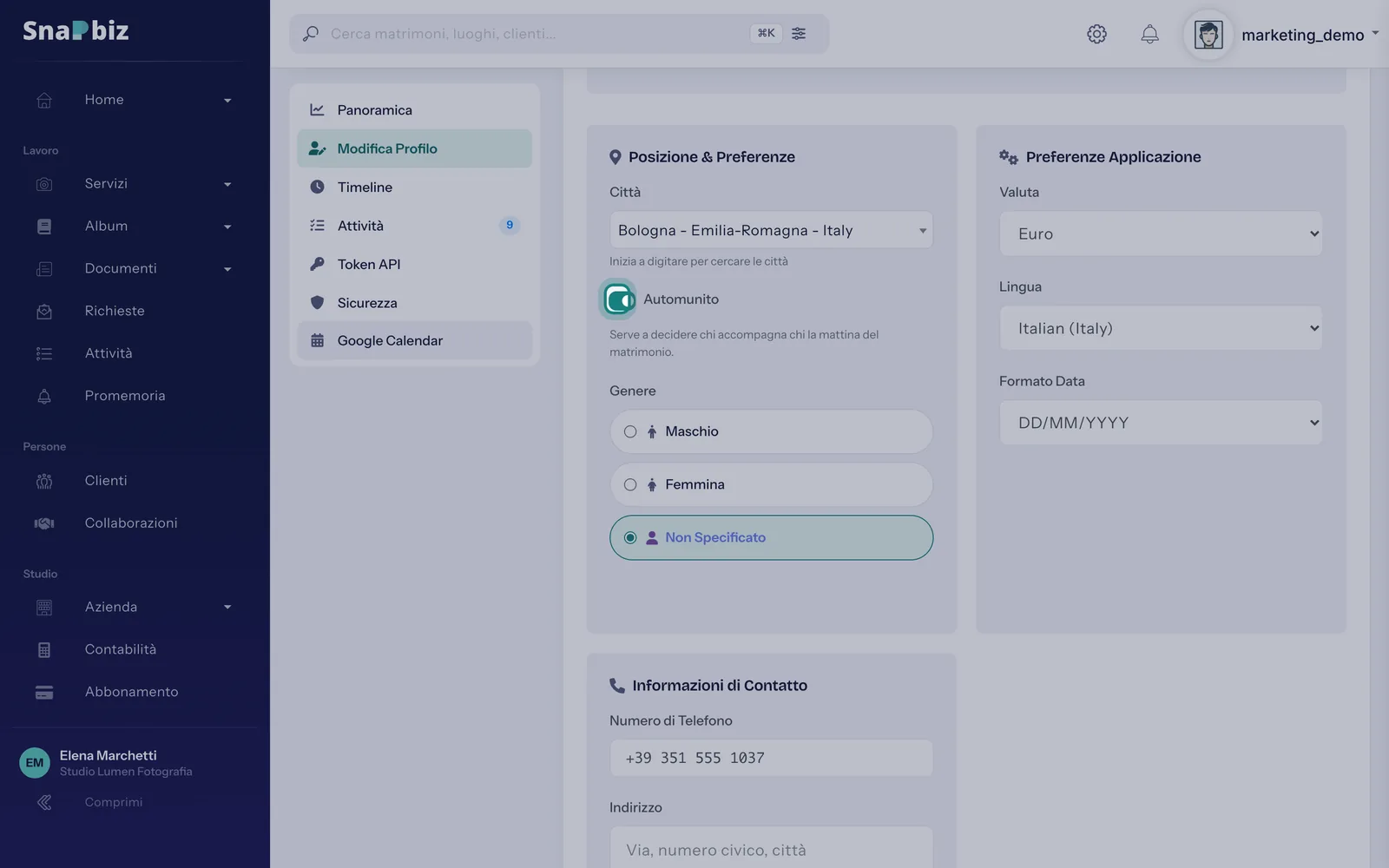Open the Valuta dropdown set to Euro
The width and height of the screenshot is (1389, 868).
pyautogui.click(x=1161, y=233)
